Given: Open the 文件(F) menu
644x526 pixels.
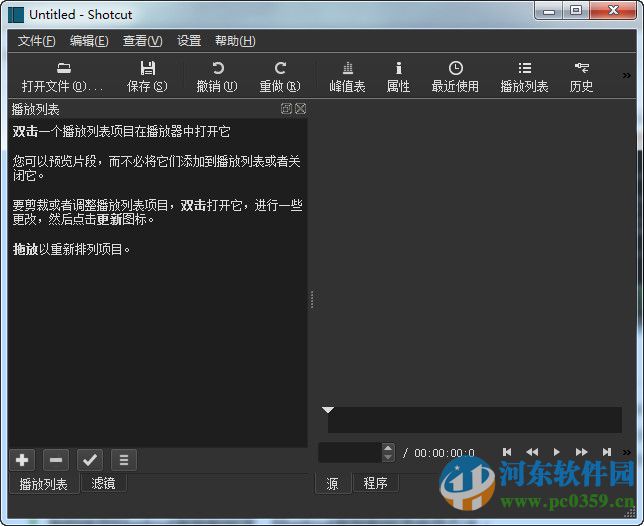Looking at the screenshot, I should pyautogui.click(x=37, y=41).
